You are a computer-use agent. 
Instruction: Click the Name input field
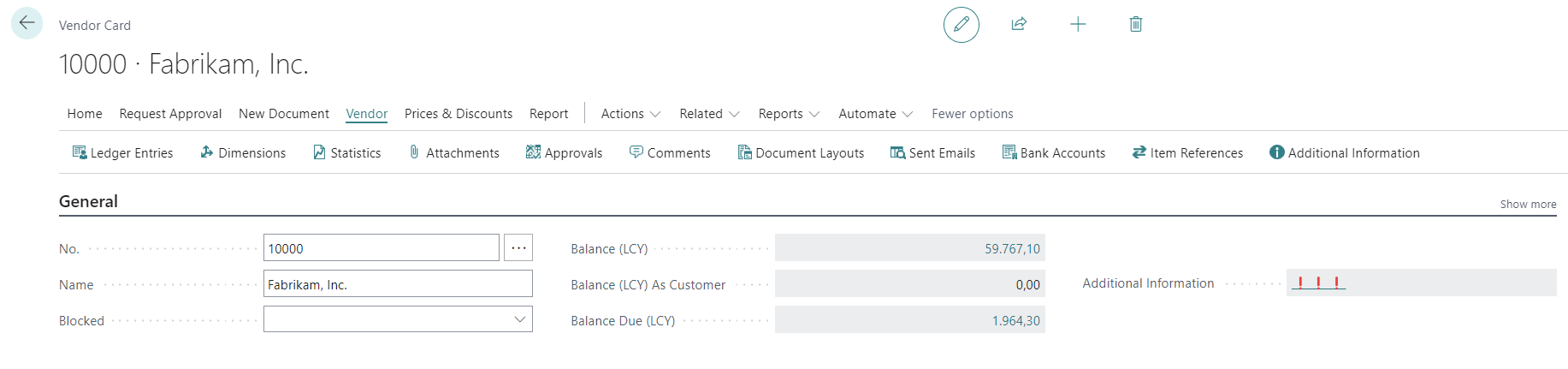pyautogui.click(x=398, y=284)
